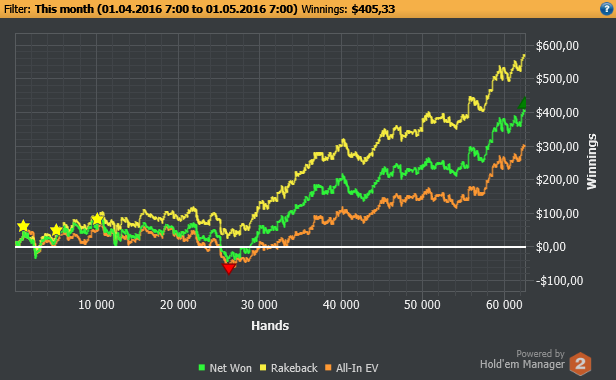Select the orange All-In EV legend swatch

(x=328, y=368)
